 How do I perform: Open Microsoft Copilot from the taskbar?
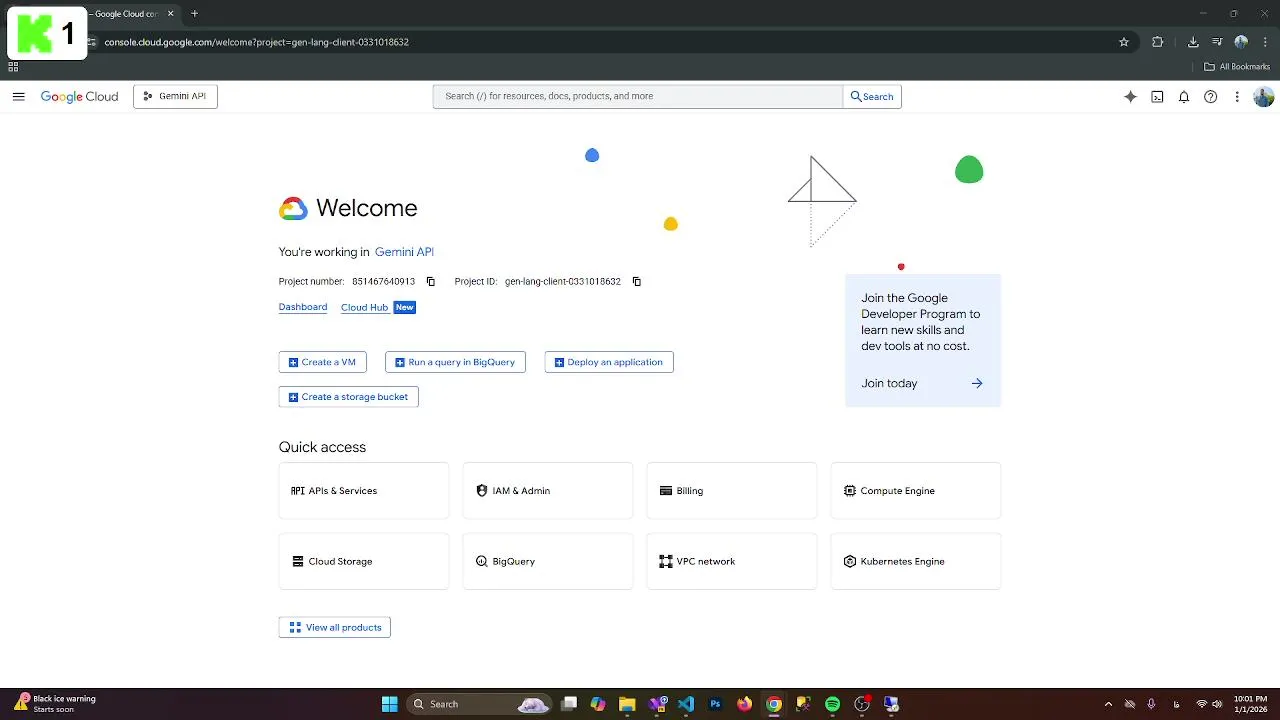click(598, 704)
